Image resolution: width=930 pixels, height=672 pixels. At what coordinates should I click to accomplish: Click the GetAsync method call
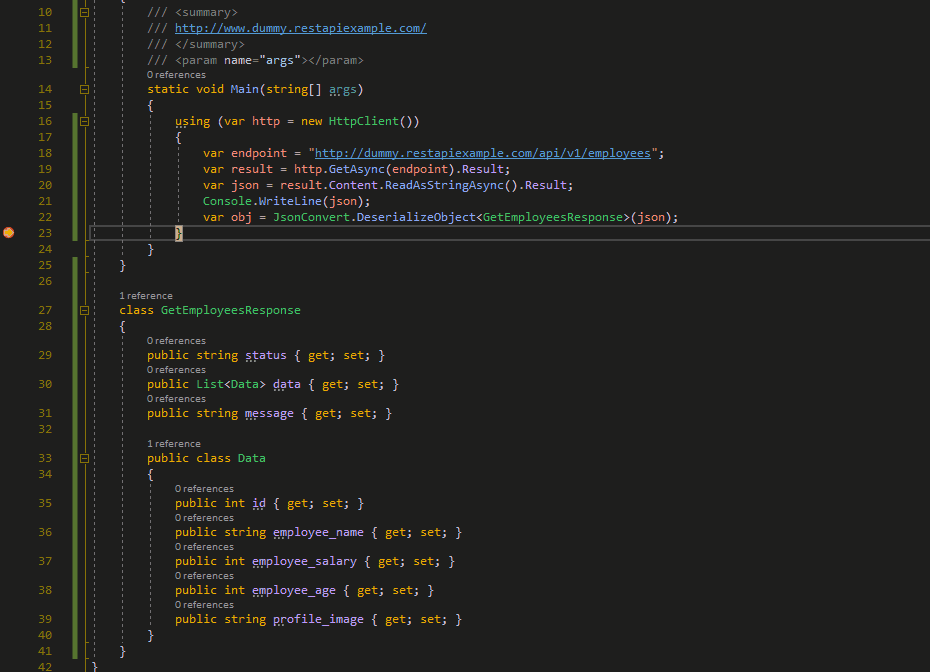pyautogui.click(x=356, y=169)
